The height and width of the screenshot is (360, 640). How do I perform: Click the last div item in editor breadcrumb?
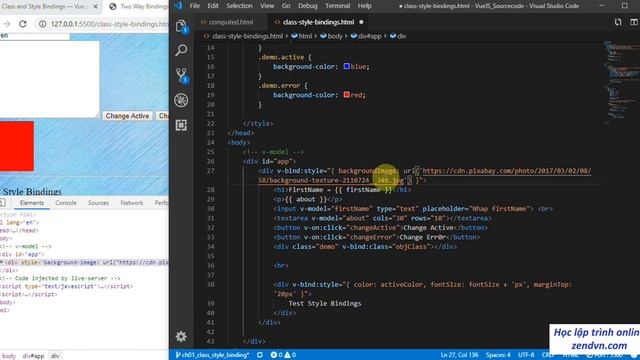coord(398,36)
